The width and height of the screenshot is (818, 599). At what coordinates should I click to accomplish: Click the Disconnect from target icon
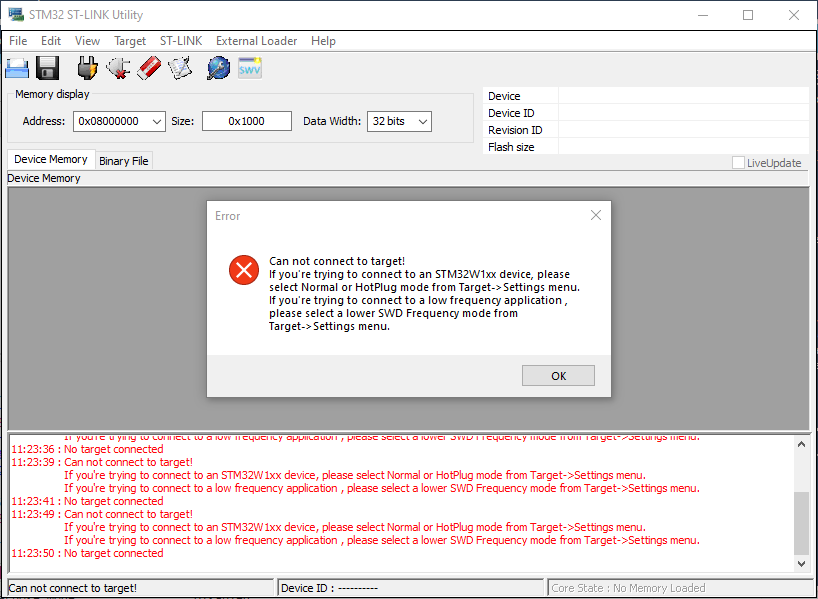tap(118, 68)
